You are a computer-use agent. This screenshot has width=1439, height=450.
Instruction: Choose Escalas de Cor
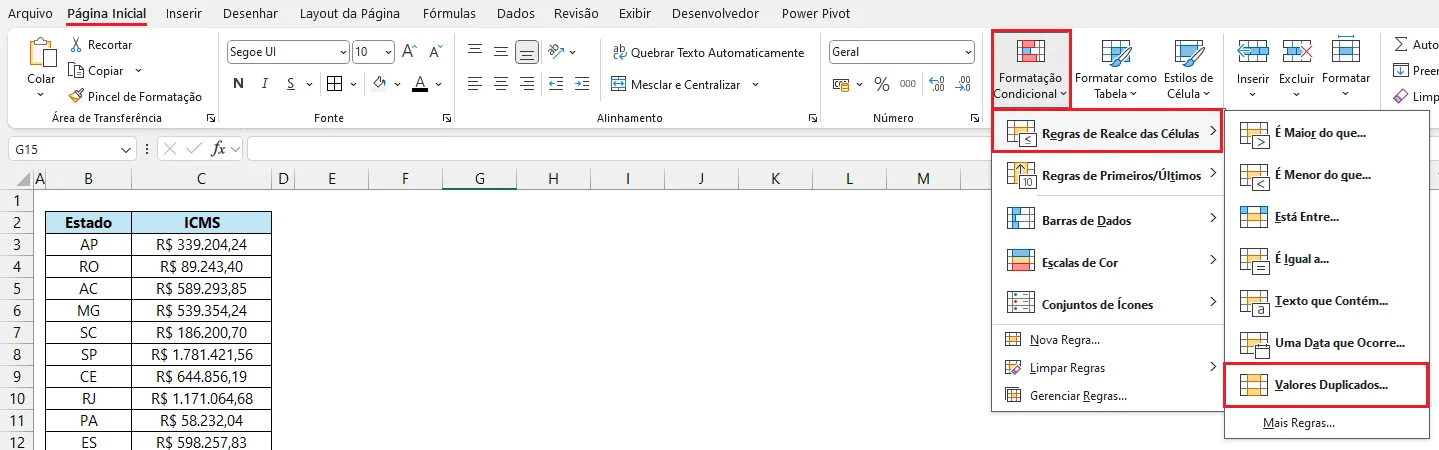(x=1108, y=262)
